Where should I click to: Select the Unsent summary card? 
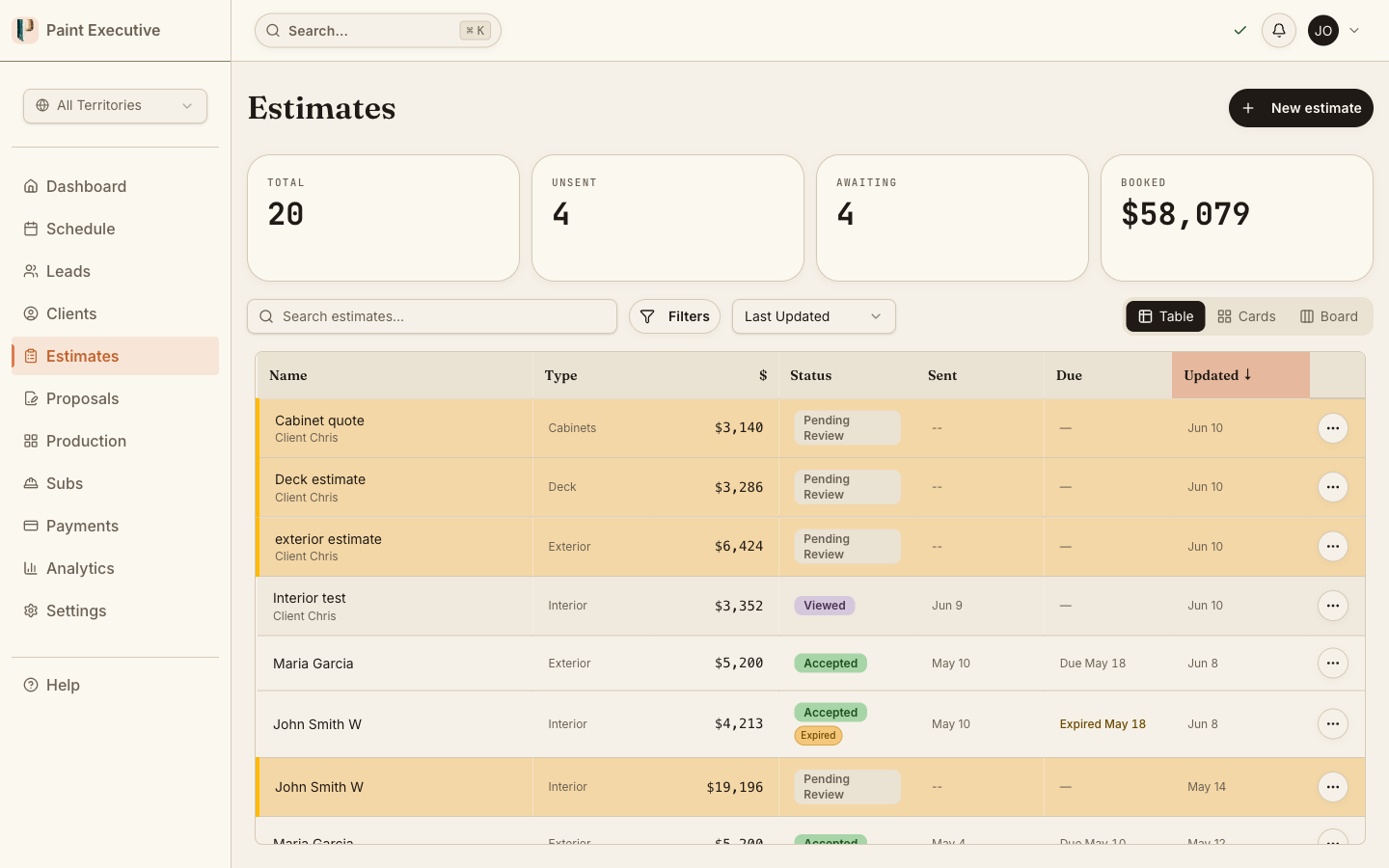point(667,218)
